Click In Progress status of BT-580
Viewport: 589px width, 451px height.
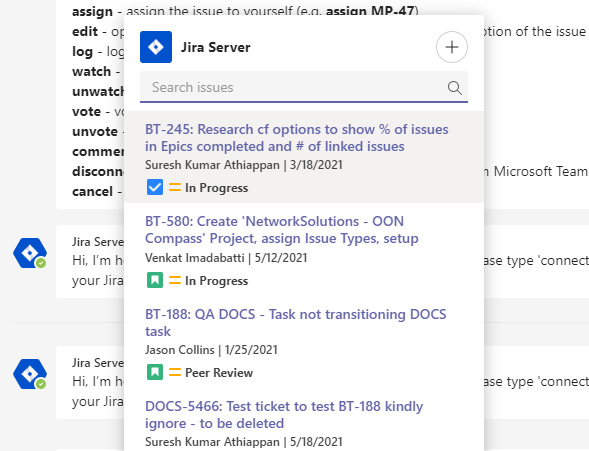point(216,281)
